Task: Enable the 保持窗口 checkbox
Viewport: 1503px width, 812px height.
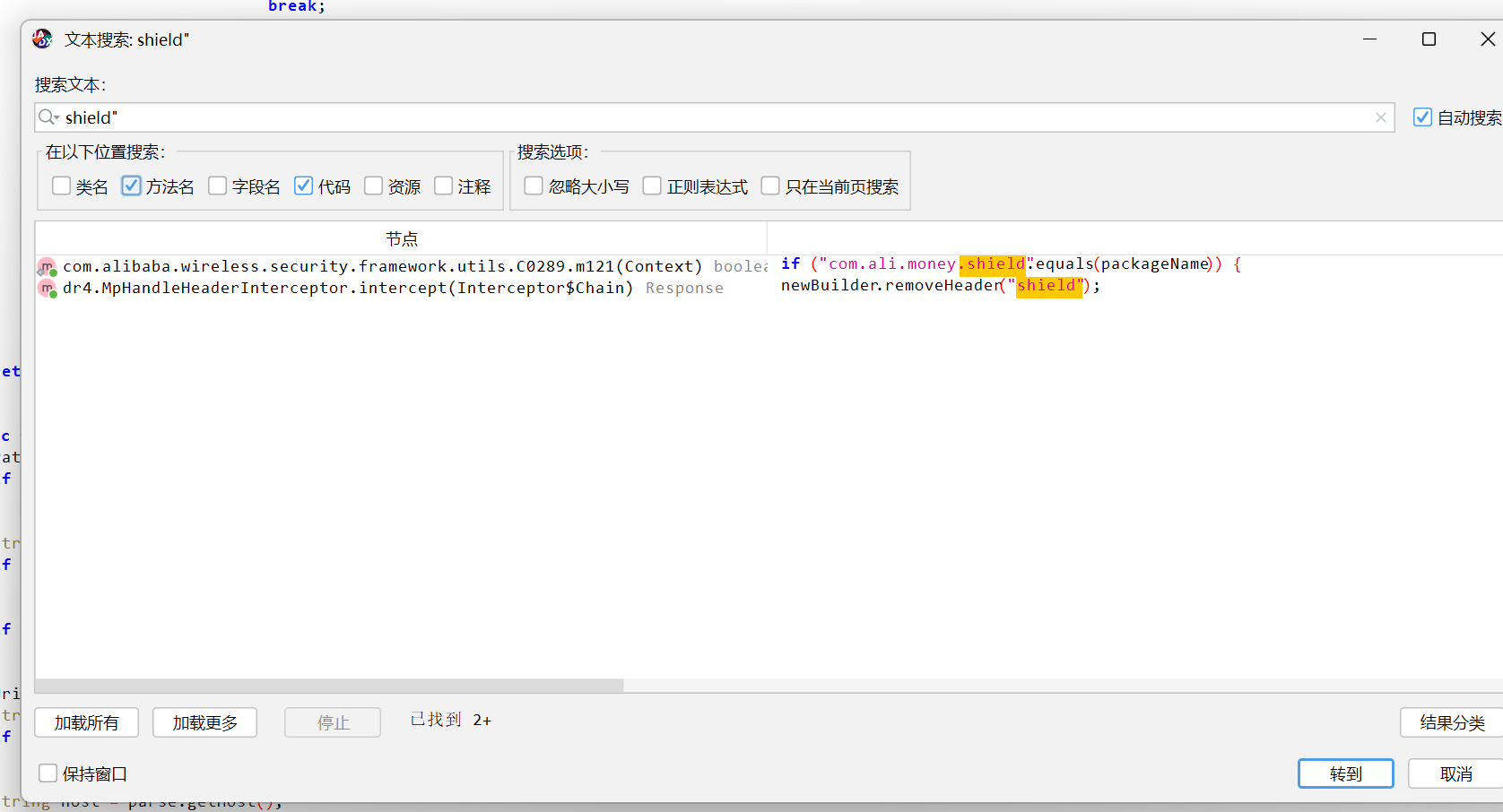Action: (48, 773)
